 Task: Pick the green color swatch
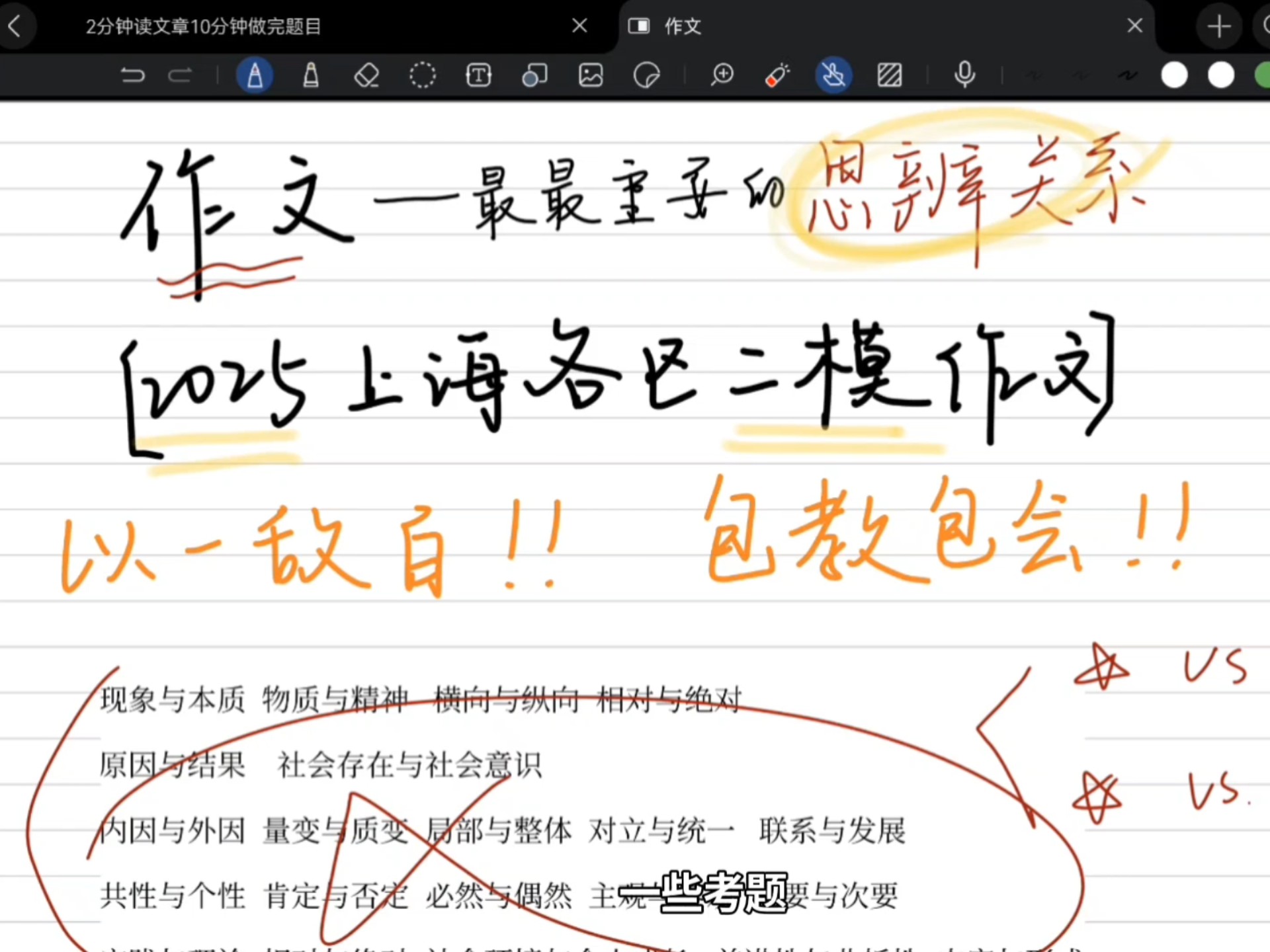[1263, 75]
